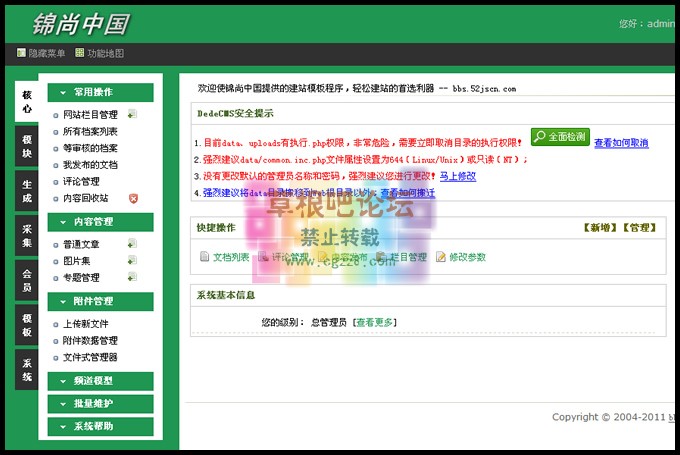Expand the 批量维护 section
The image size is (680, 455).
coord(100,404)
